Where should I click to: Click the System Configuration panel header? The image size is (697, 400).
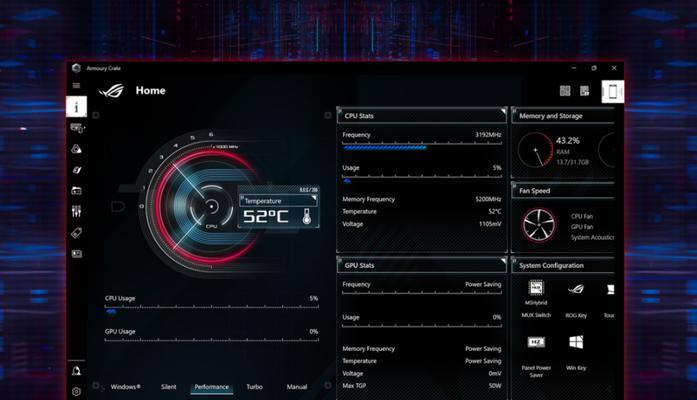[563, 265]
